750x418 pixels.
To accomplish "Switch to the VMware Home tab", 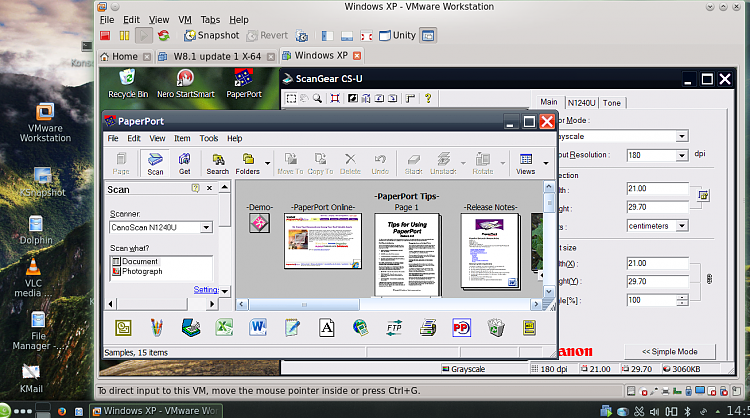I will [125, 56].
